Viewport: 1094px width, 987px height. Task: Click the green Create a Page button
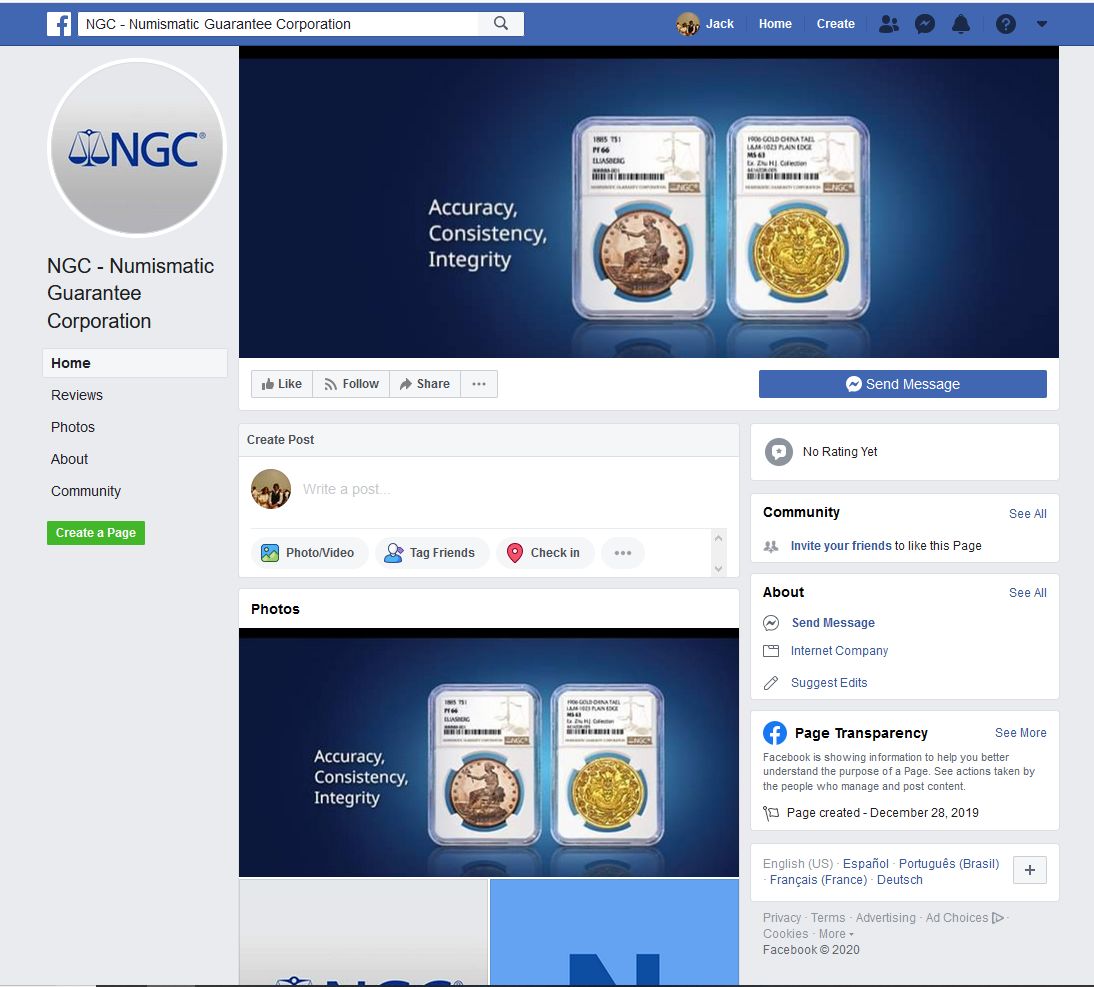tap(96, 533)
